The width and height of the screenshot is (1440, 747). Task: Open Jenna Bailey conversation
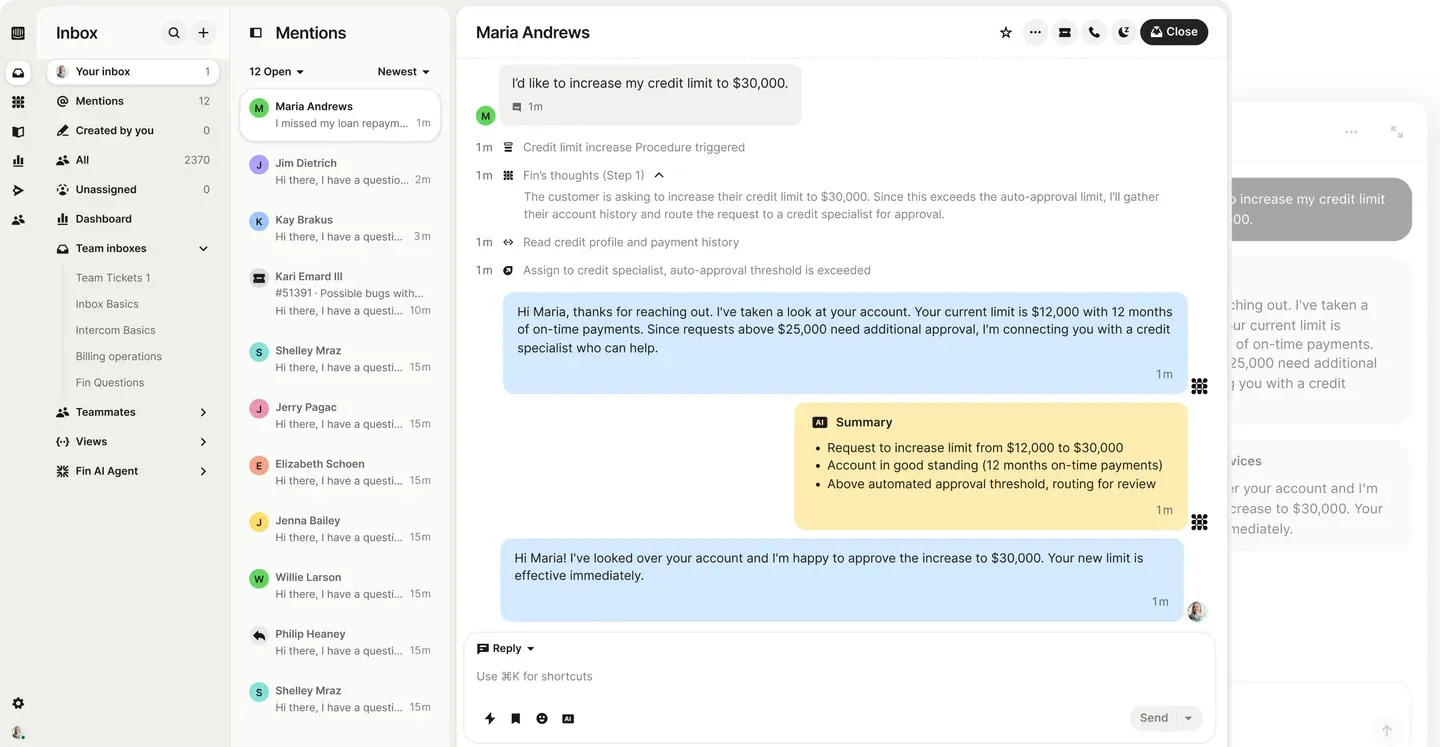pyautogui.click(x=340, y=529)
